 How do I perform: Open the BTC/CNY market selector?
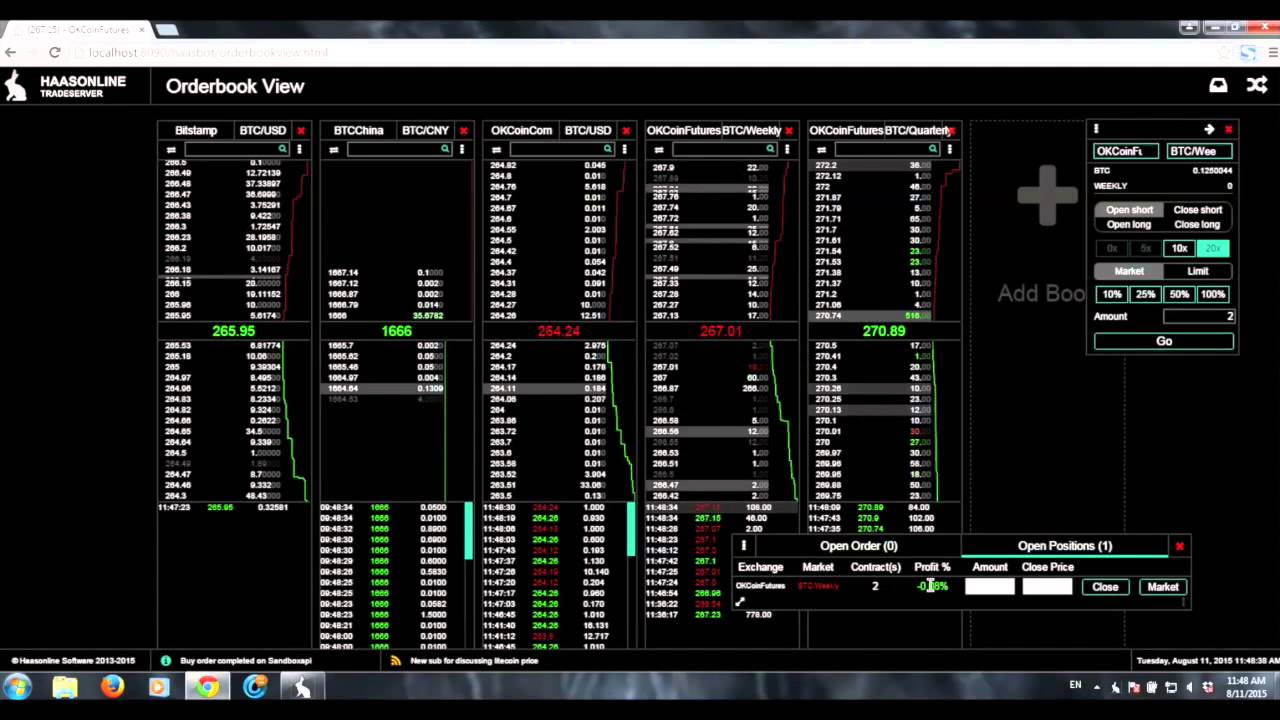pos(426,131)
